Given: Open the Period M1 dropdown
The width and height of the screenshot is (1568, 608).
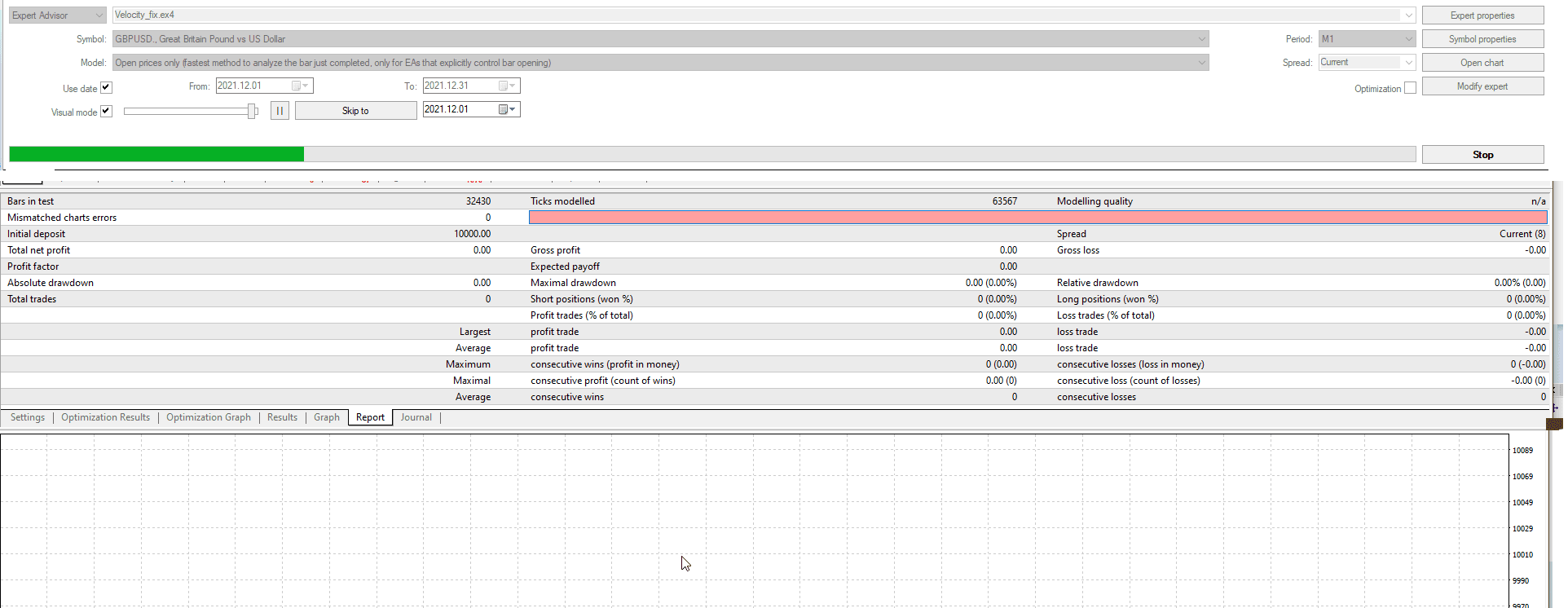Looking at the screenshot, I should click(1407, 39).
